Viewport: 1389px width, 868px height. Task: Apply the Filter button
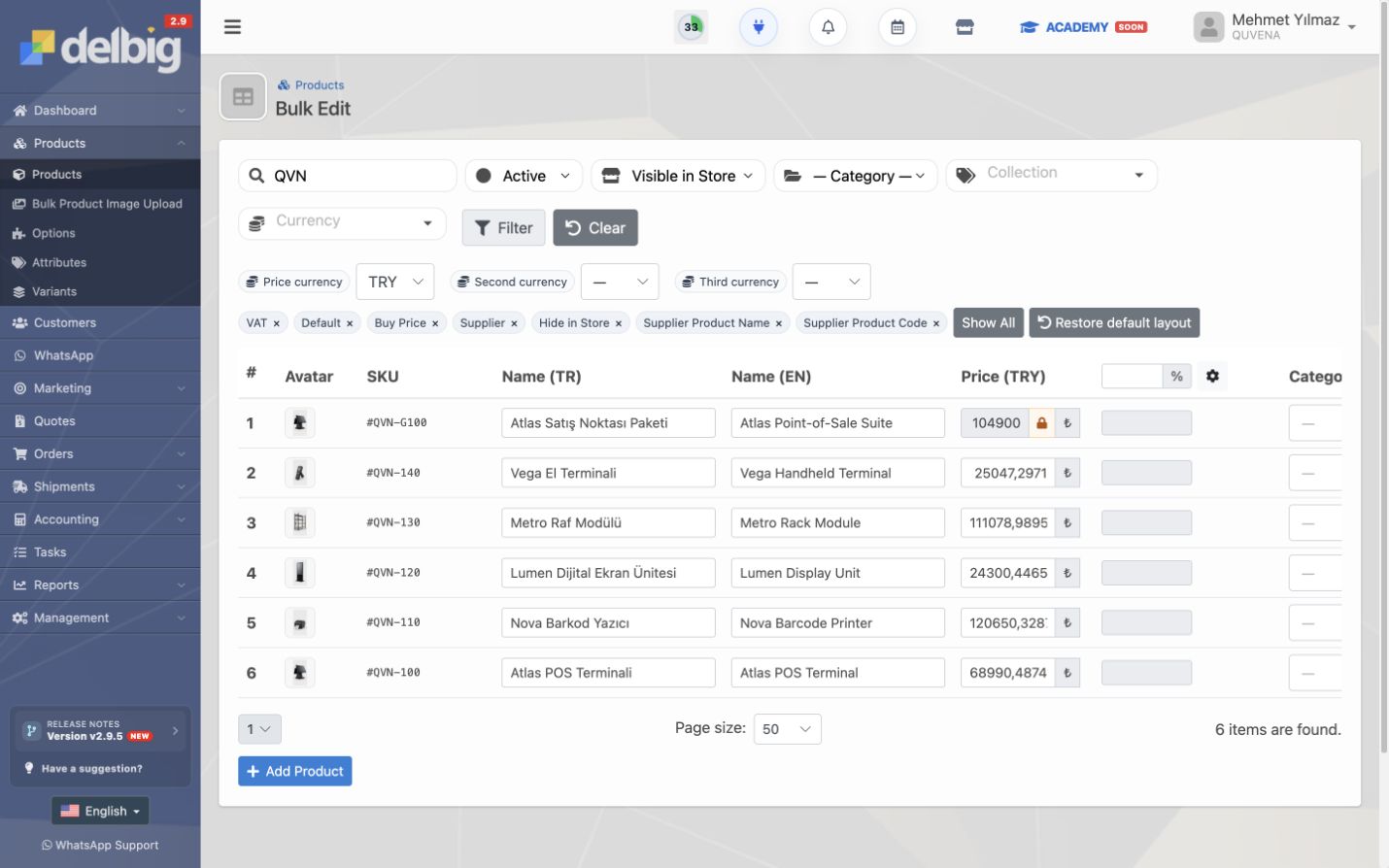point(503,228)
